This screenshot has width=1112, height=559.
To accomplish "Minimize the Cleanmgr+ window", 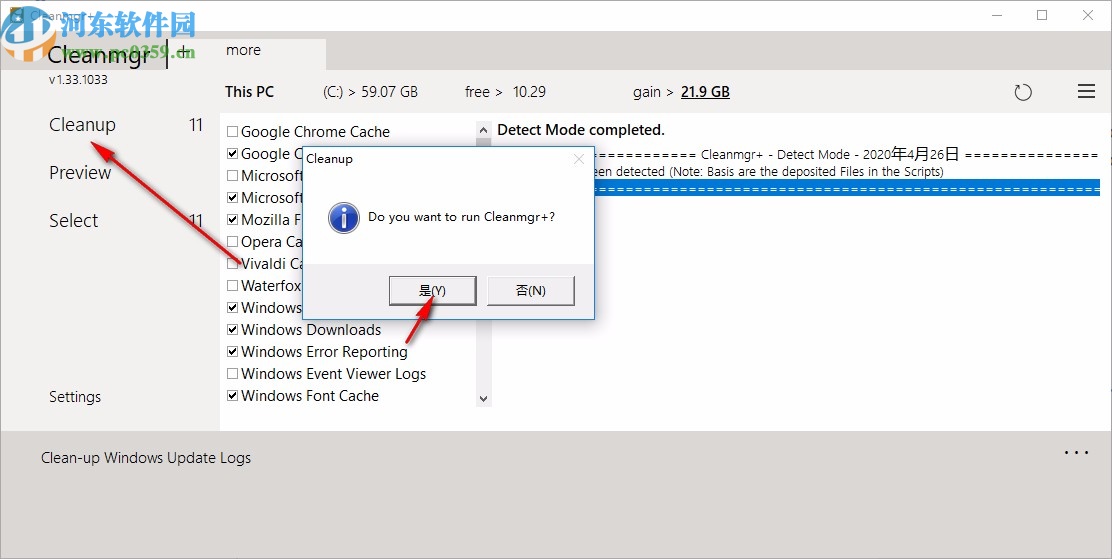I will [x=997, y=15].
